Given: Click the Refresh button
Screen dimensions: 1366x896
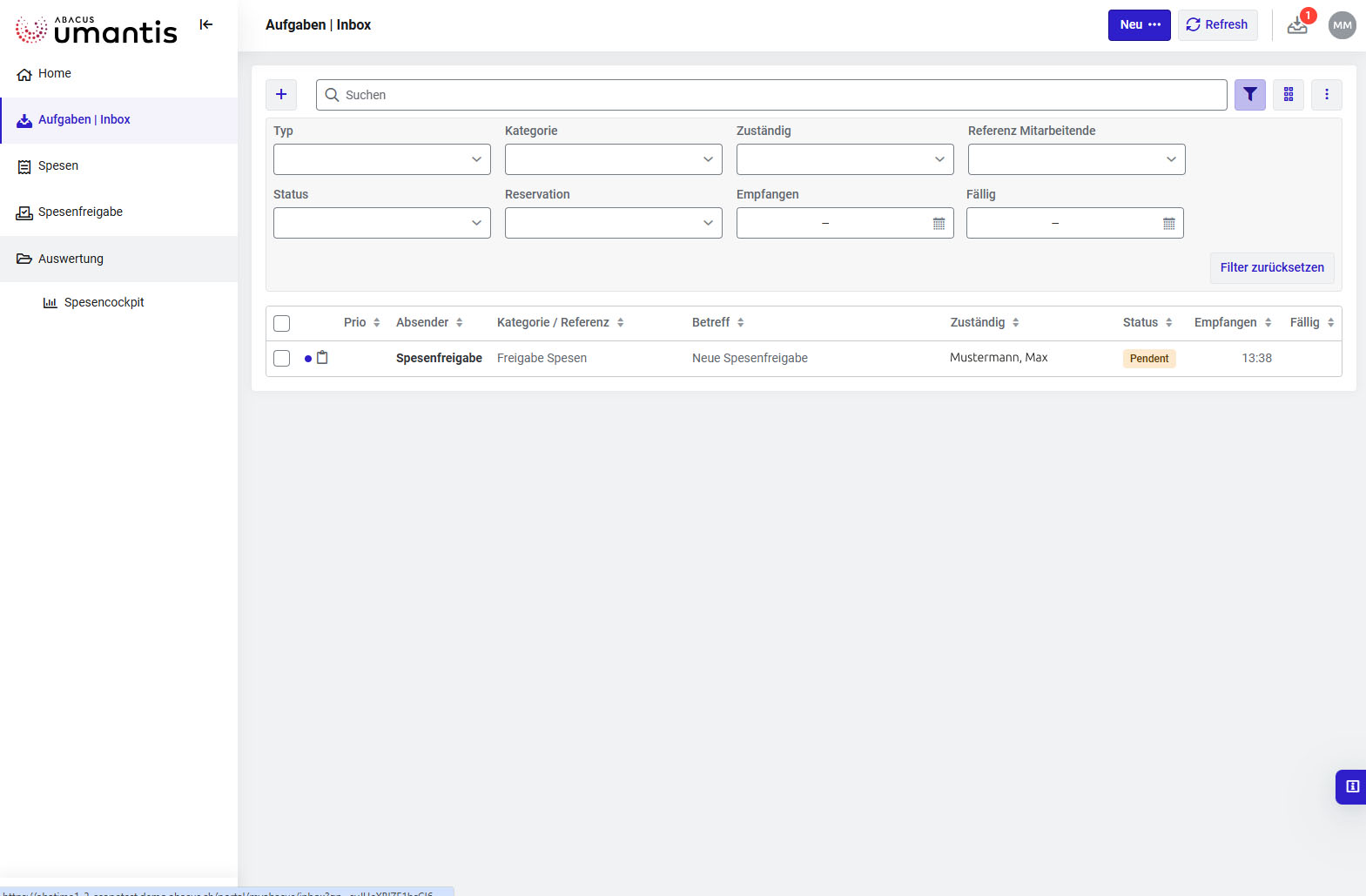Looking at the screenshot, I should pos(1217,25).
